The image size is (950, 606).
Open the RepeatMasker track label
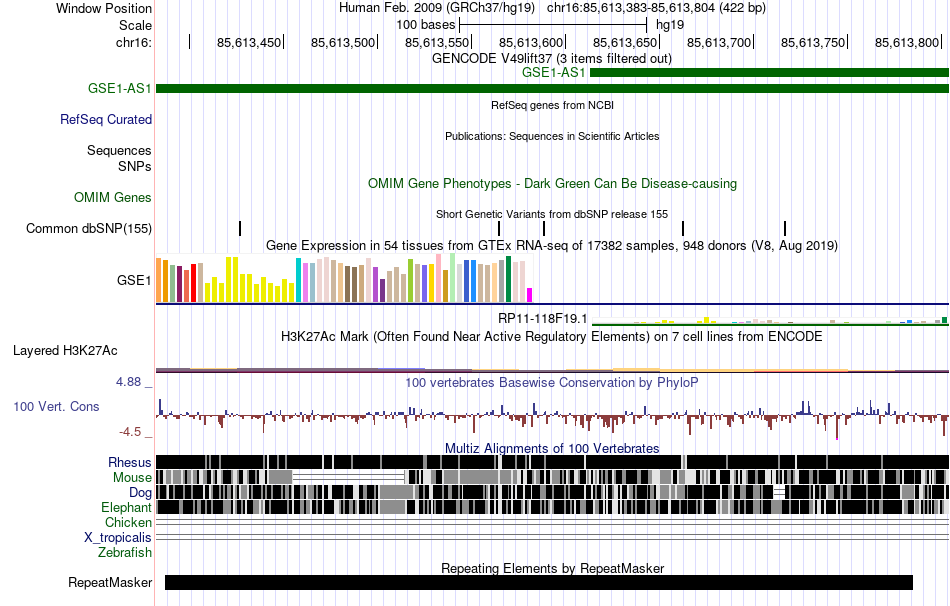(110, 582)
